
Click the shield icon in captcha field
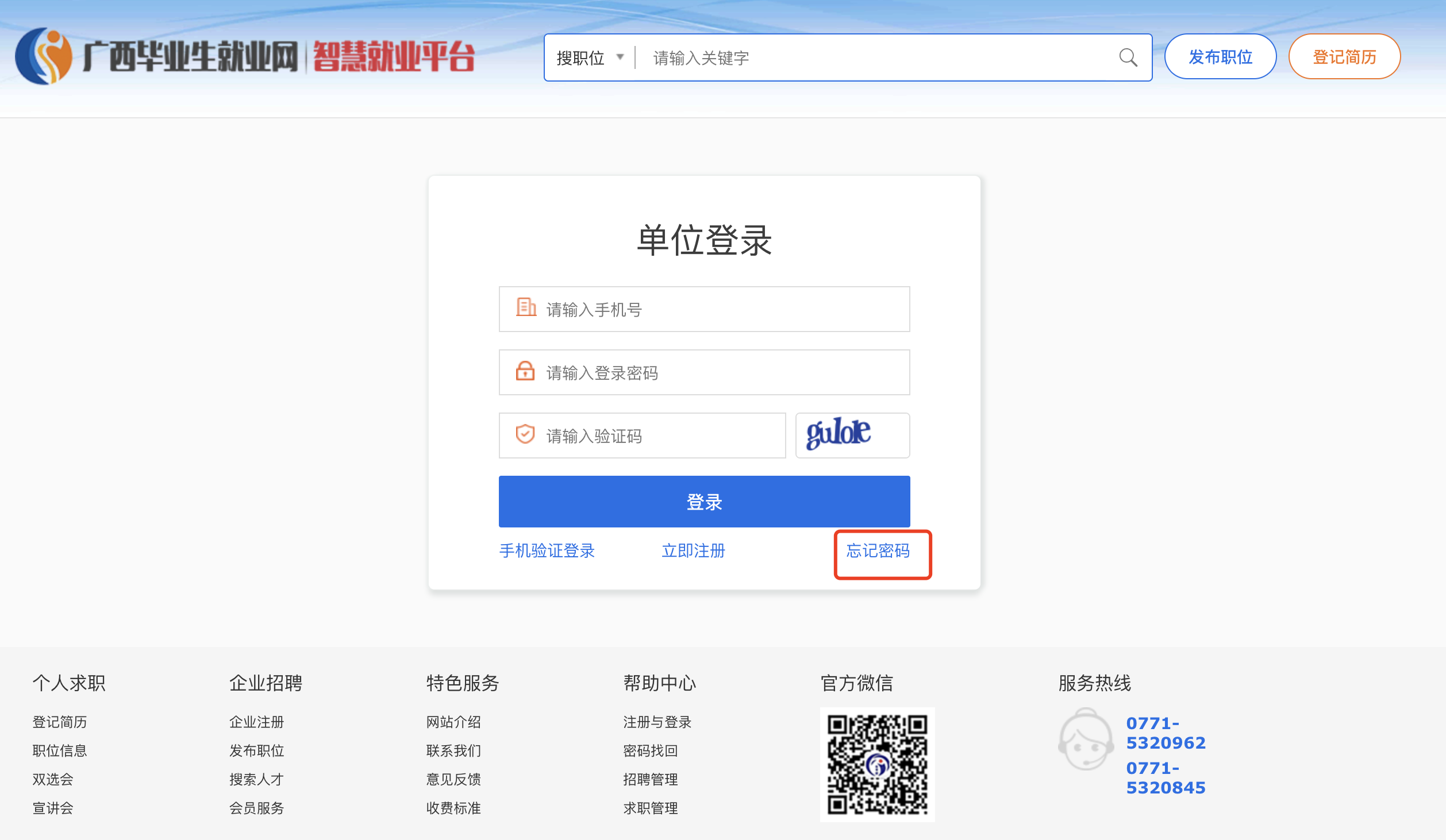[525, 434]
